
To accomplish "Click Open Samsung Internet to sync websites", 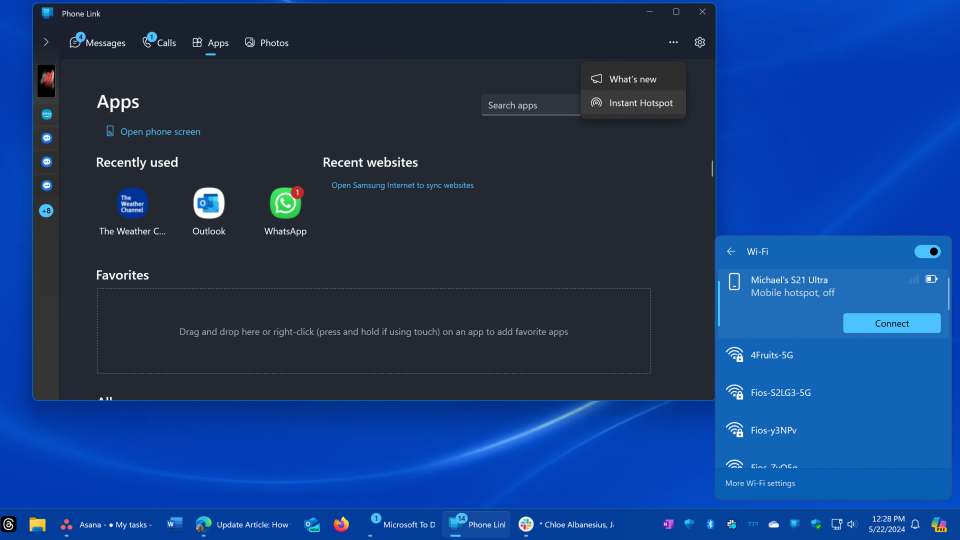I will pyautogui.click(x=402, y=185).
